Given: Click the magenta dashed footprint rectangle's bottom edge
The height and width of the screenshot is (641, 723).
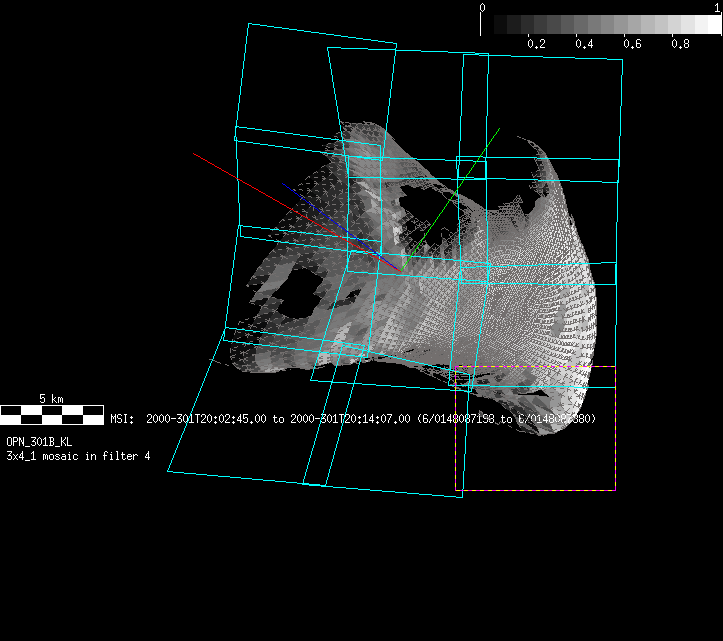Looking at the screenshot, I should pos(535,490).
